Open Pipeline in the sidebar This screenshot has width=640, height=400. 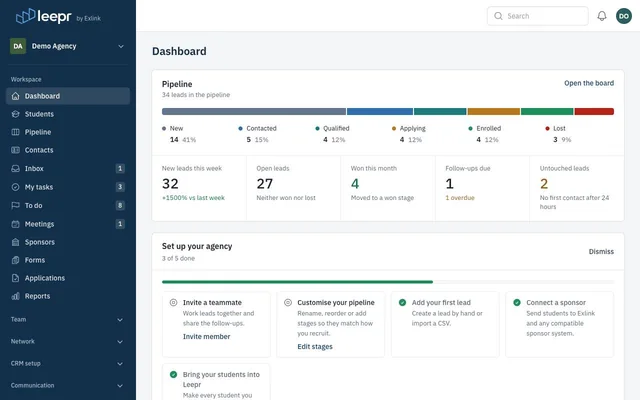(x=68, y=132)
